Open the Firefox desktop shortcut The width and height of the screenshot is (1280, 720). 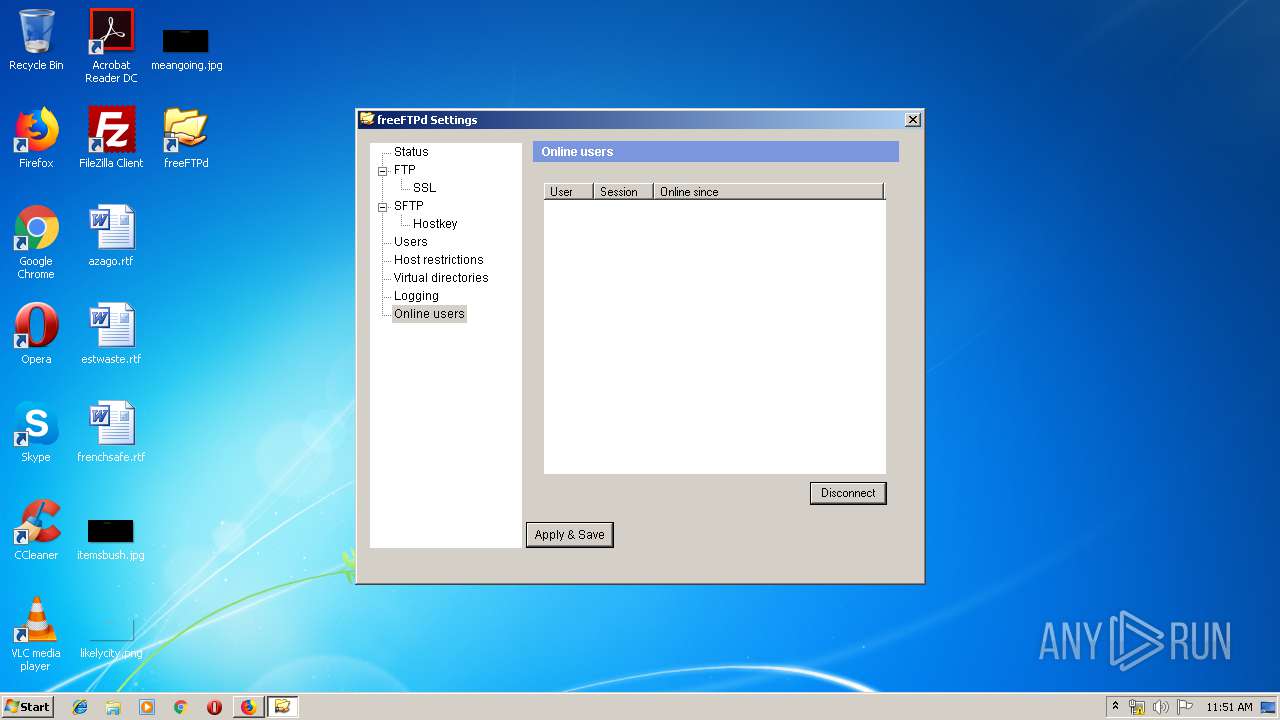[36, 138]
